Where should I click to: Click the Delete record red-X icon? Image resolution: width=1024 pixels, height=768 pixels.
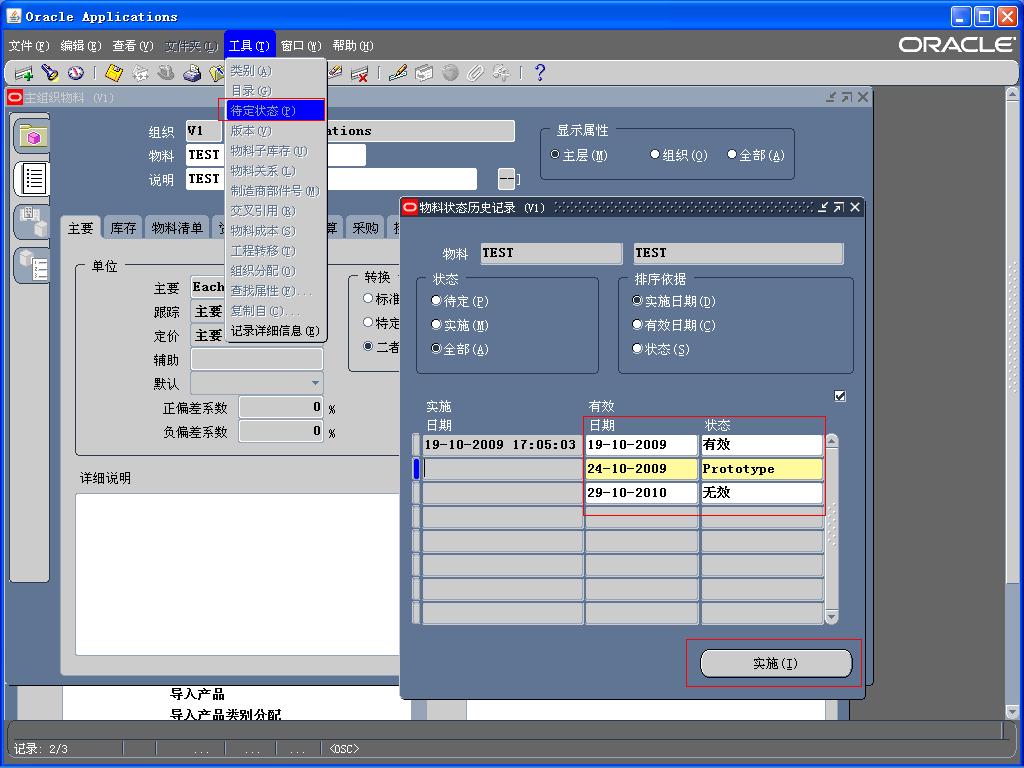[x=359, y=73]
